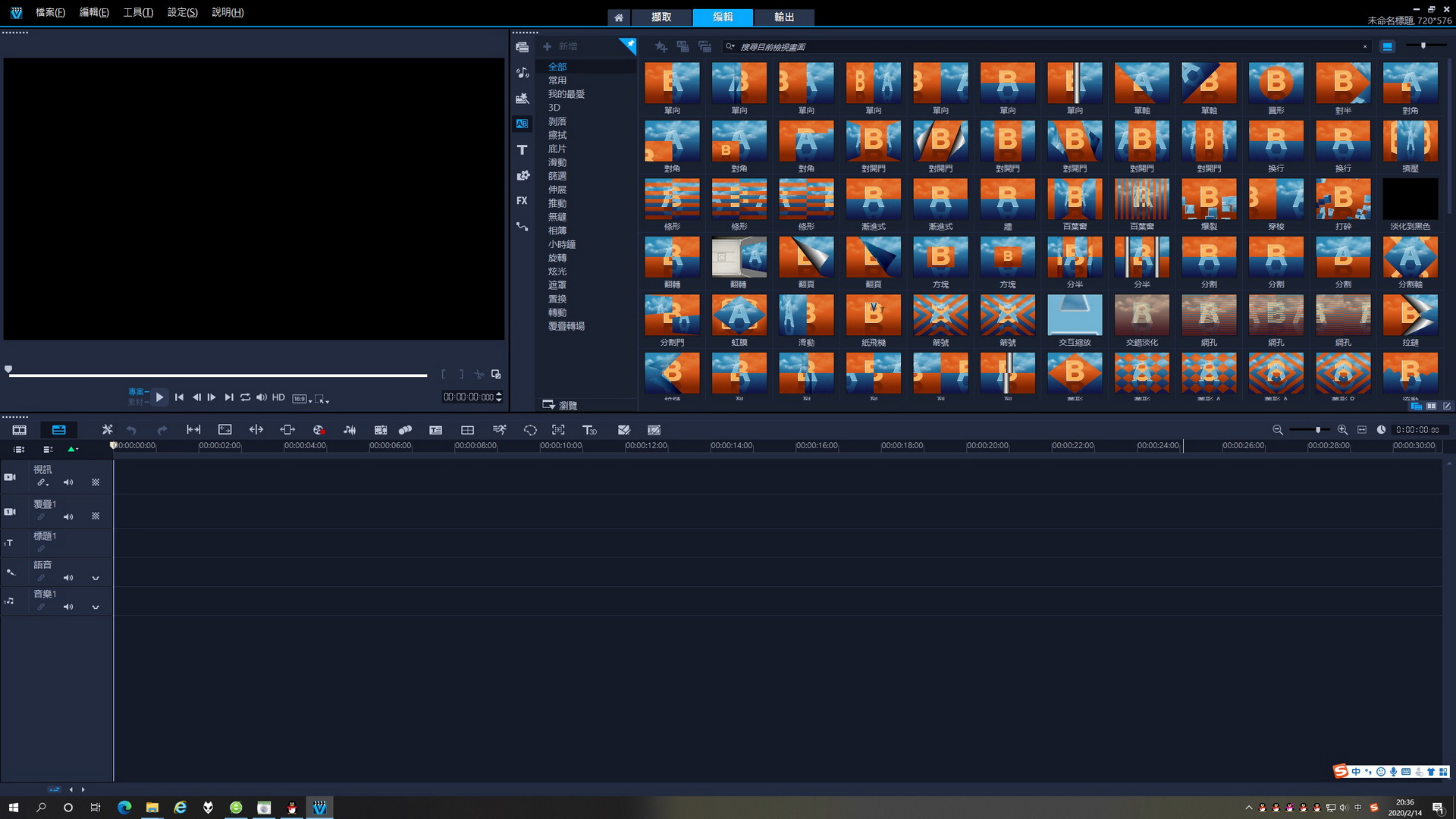The image size is (1456, 819).
Task: Select the 小時鐘 category
Action: point(562,244)
